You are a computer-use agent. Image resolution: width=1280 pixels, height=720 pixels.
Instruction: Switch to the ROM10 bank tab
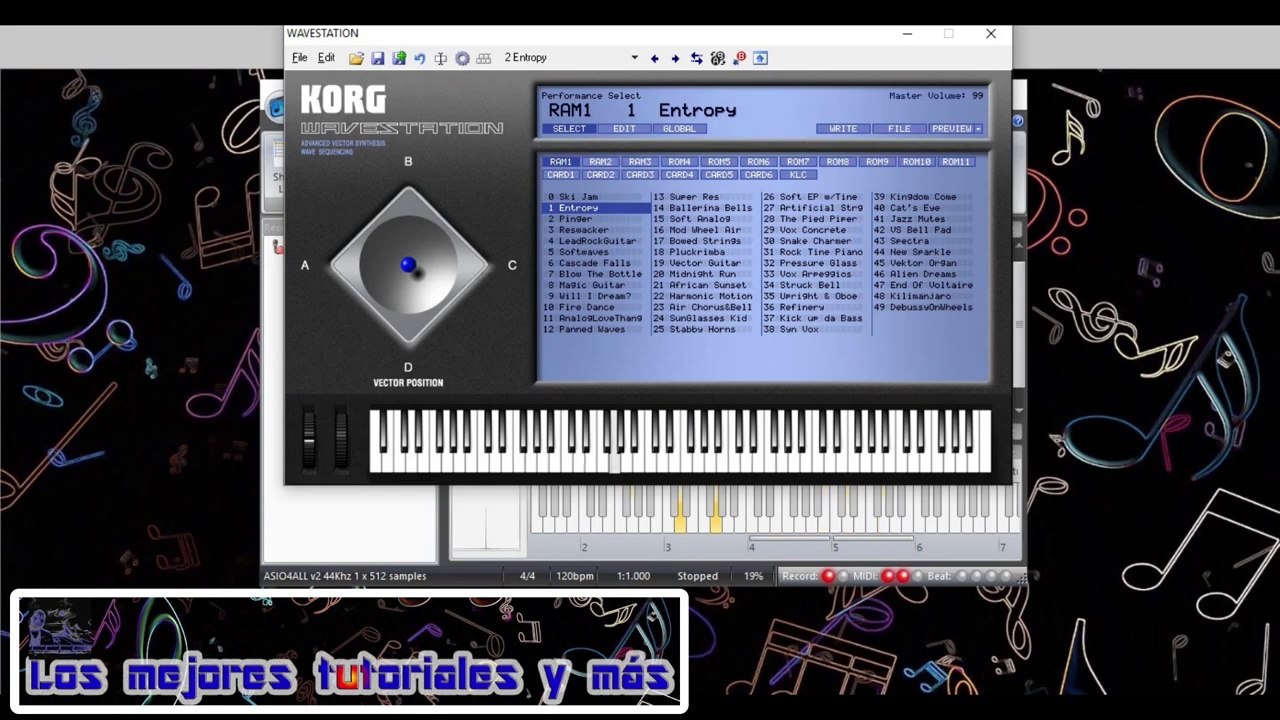pos(917,162)
